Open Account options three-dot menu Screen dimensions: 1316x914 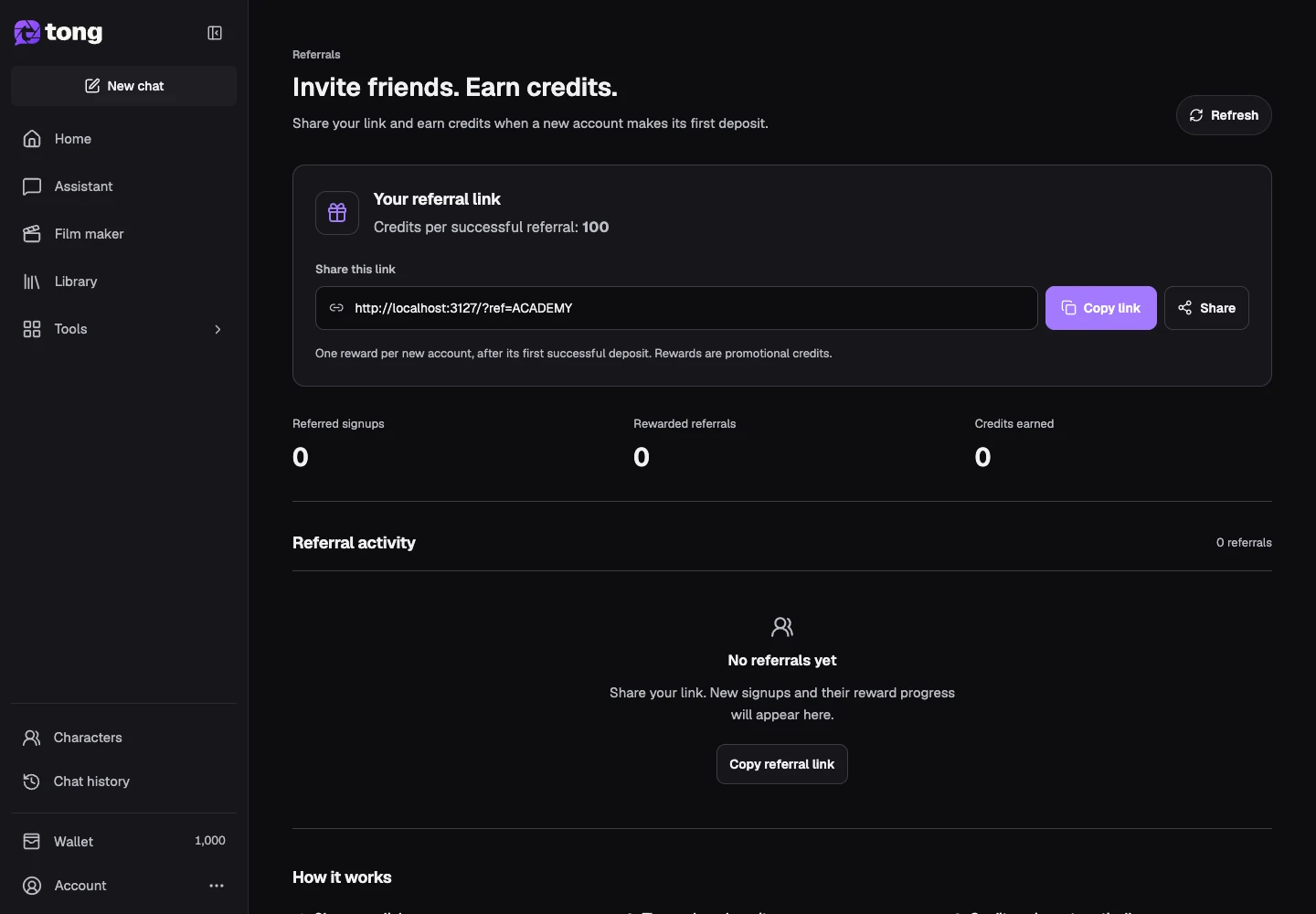tap(217, 886)
